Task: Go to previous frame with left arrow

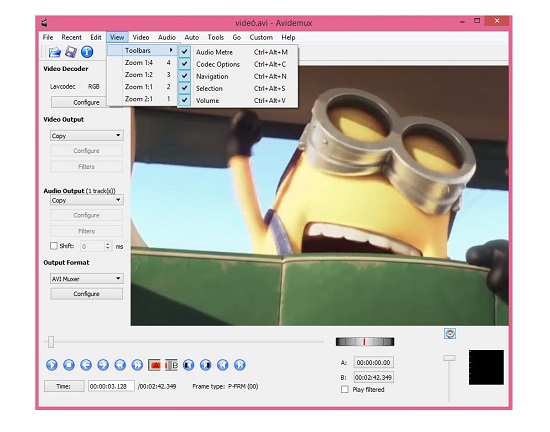Action: (86, 365)
